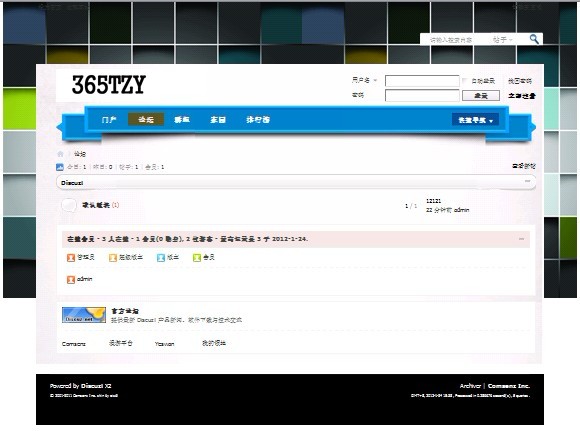Open the 排行榜 navigation tab
580x431 pixels.
(258, 119)
